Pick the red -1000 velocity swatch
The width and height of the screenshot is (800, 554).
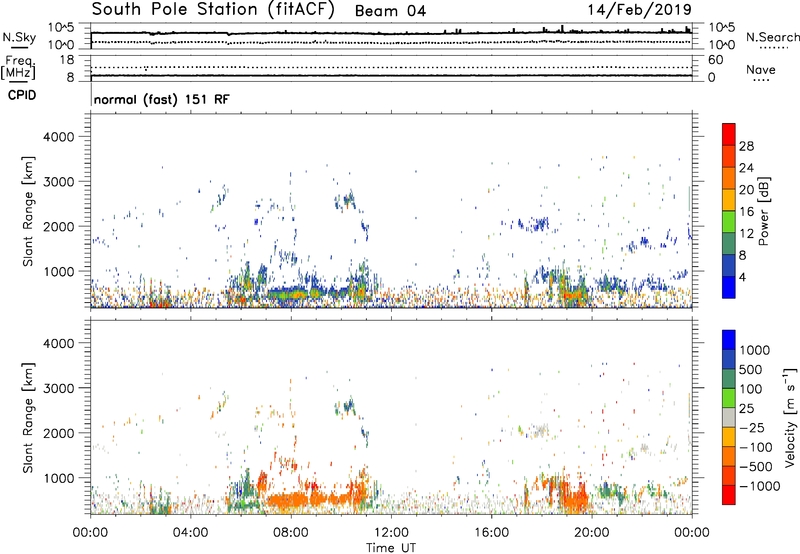tap(729, 495)
